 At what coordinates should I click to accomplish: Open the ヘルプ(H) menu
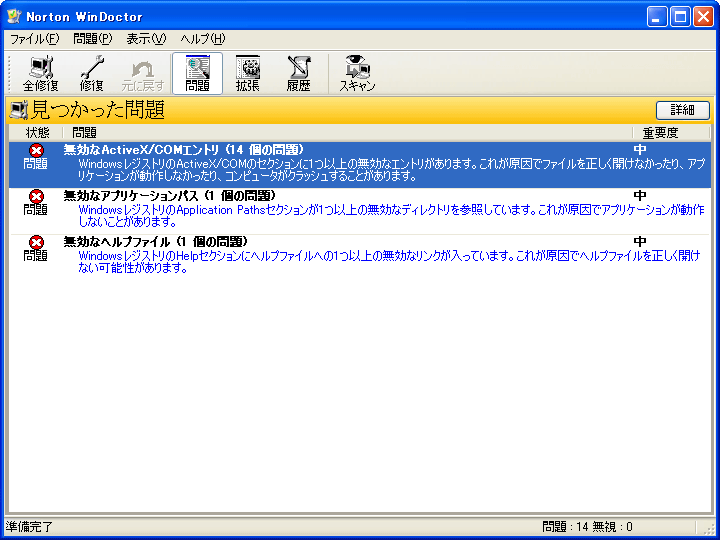pos(202,39)
